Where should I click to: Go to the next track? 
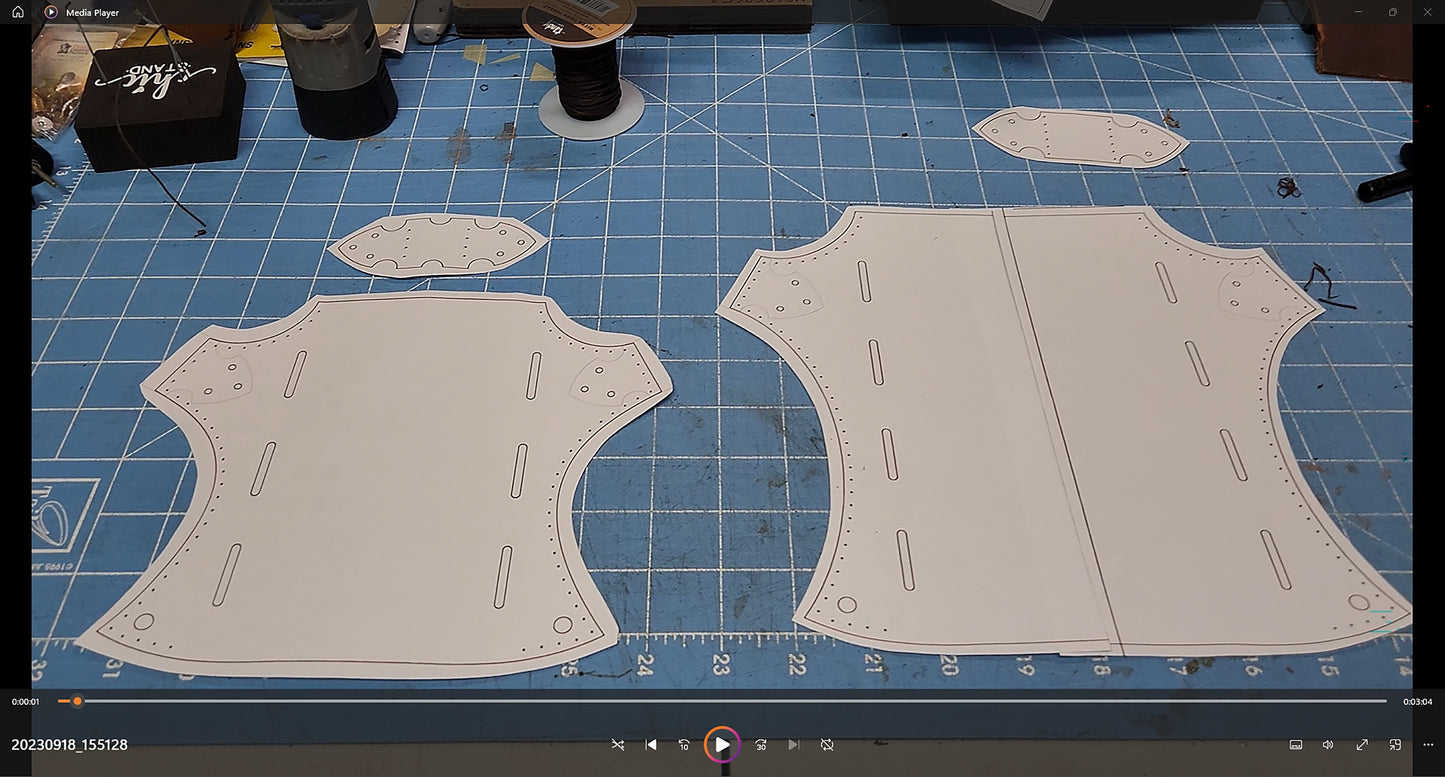794,745
